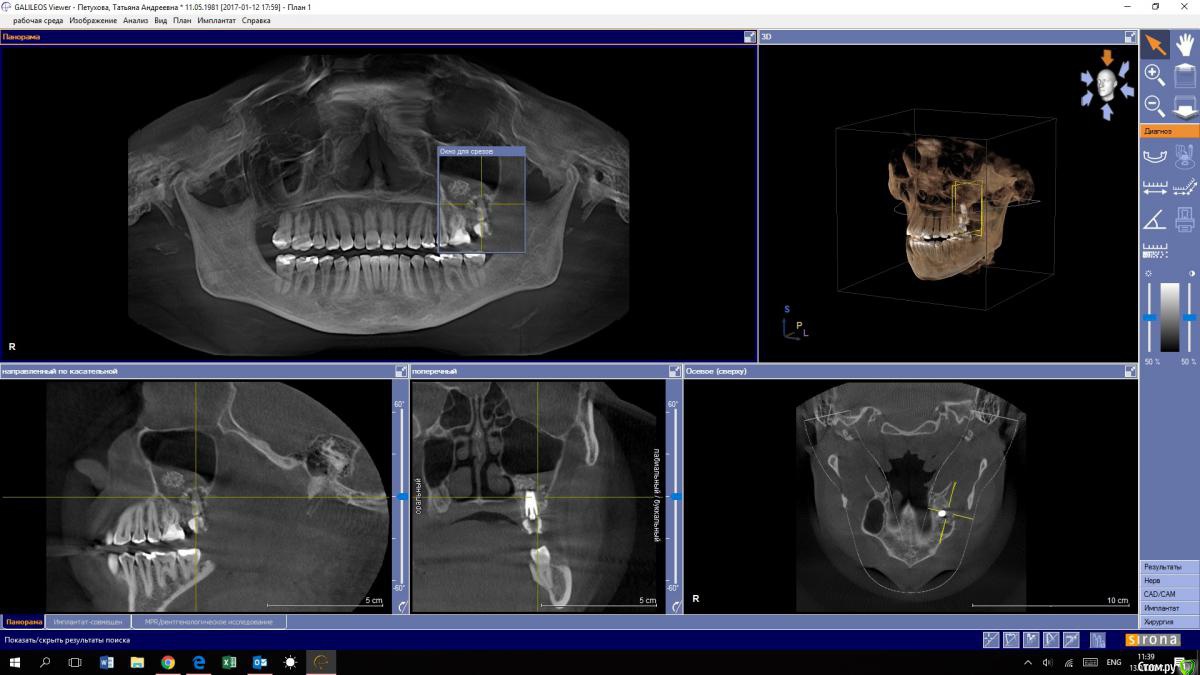Adjust the brightness slider handle
Image resolution: width=1200 pixels, height=675 pixels.
pyautogui.click(x=1150, y=318)
